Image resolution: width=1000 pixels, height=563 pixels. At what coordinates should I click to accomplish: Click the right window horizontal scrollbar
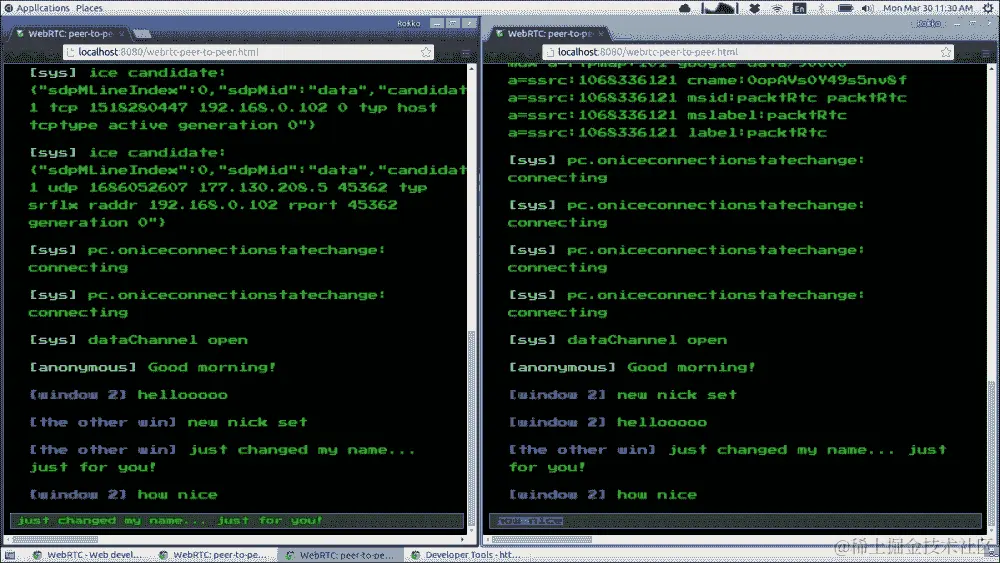click(x=541, y=539)
